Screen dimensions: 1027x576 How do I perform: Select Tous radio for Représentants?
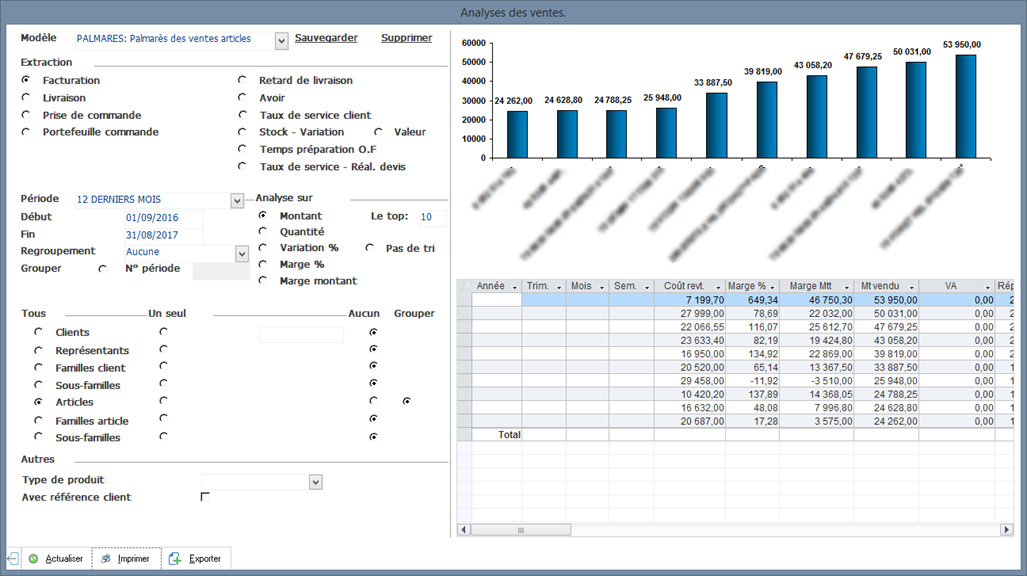pos(39,351)
